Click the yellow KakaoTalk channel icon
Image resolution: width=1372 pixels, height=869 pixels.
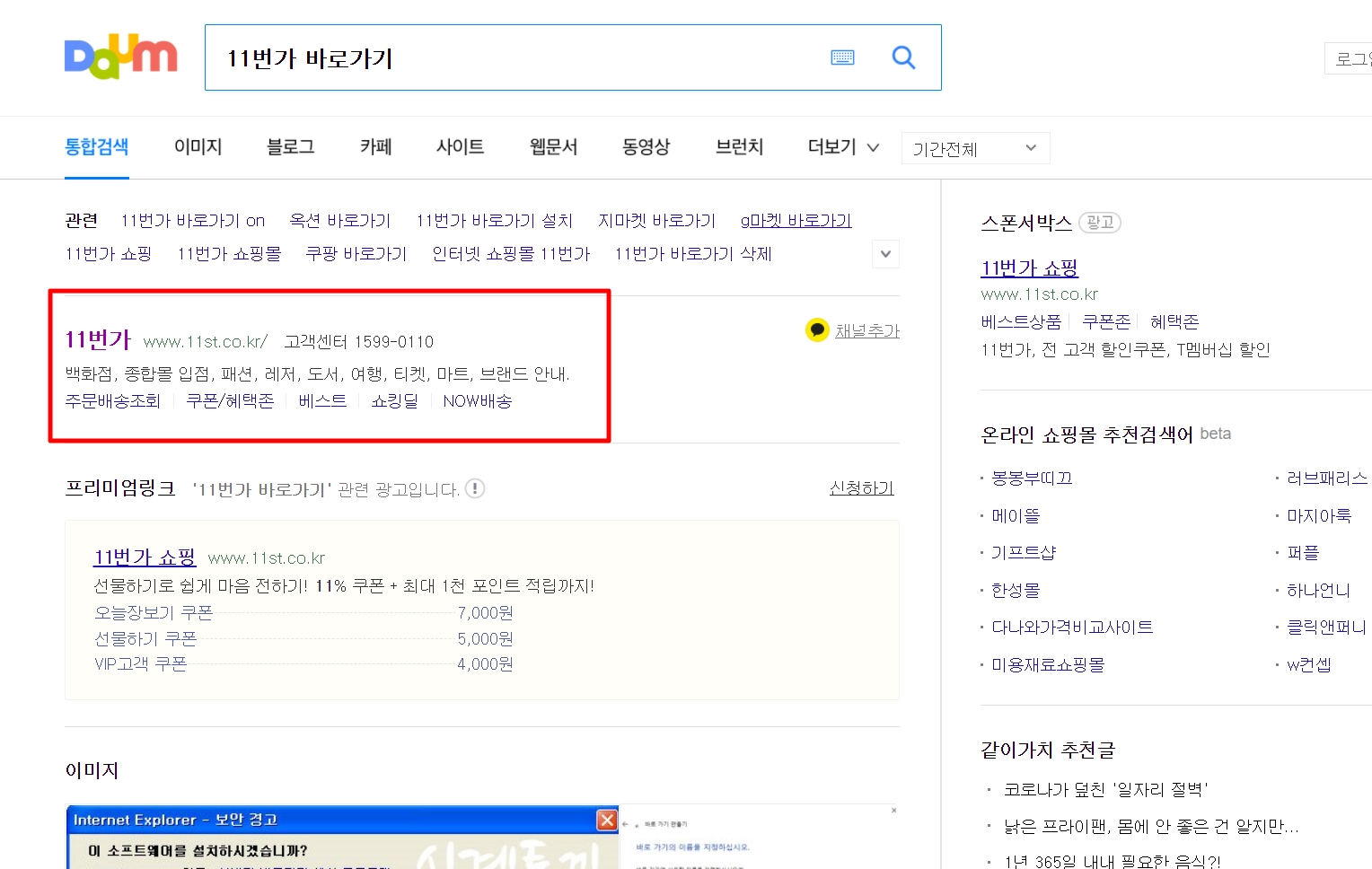click(816, 330)
